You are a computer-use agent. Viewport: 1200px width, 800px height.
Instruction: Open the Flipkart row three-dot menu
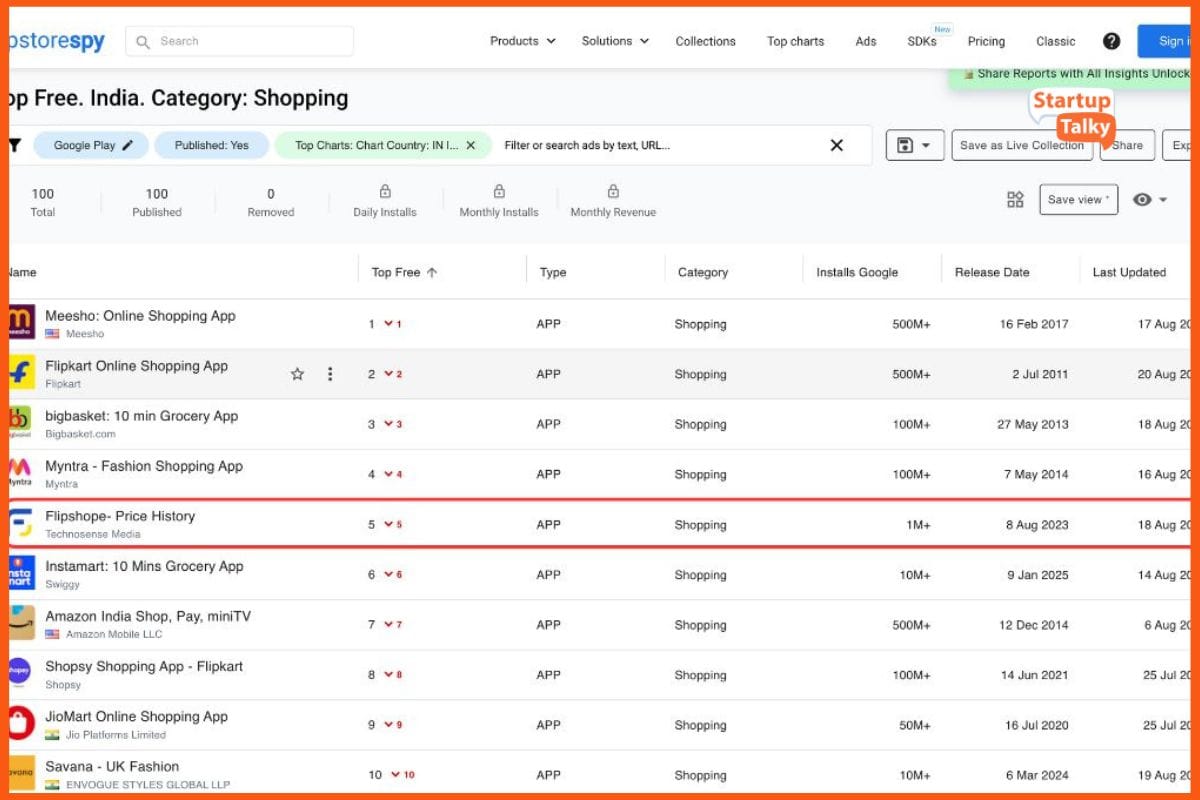tap(330, 374)
